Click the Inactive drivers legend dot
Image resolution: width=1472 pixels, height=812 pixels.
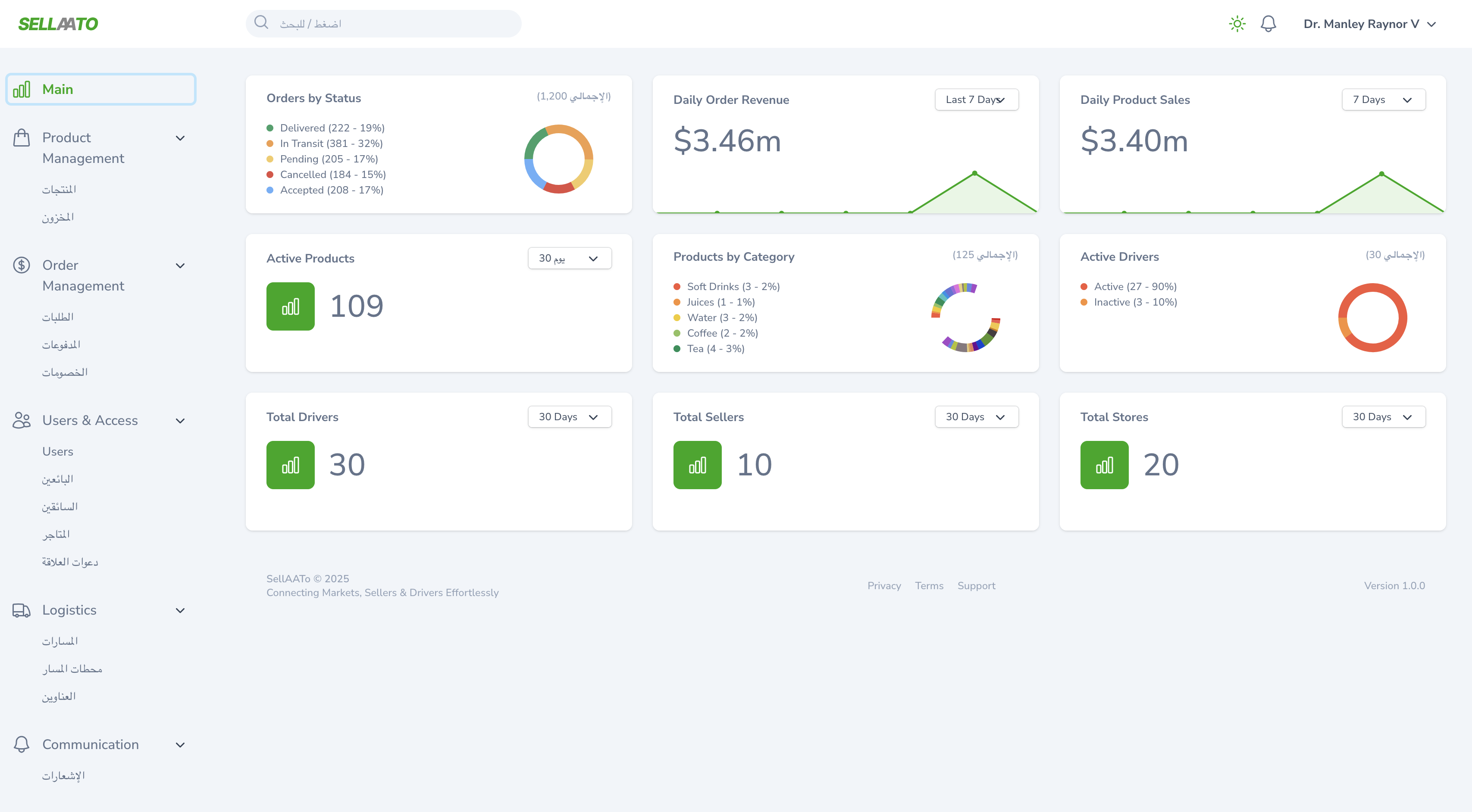[1084, 302]
